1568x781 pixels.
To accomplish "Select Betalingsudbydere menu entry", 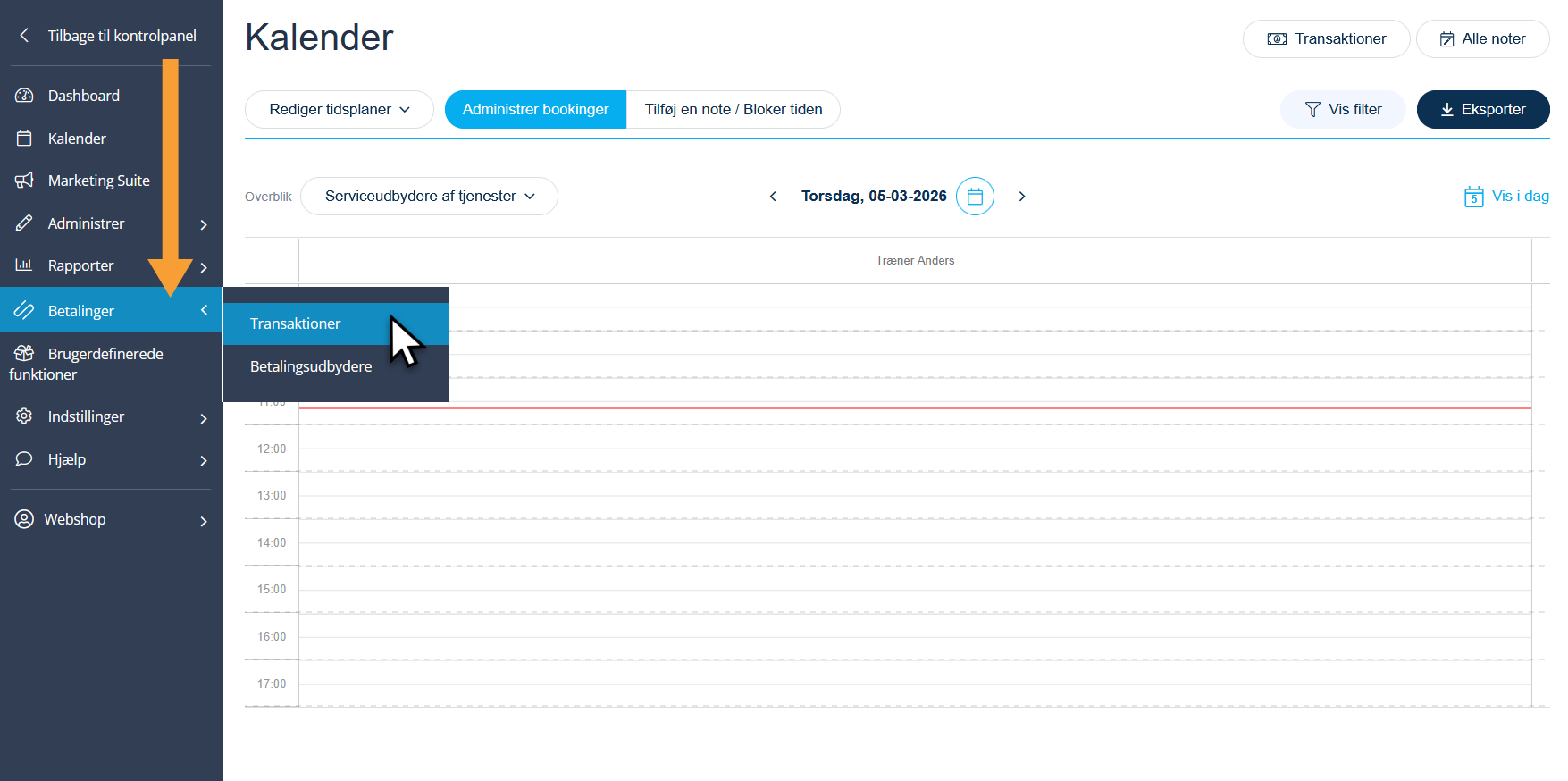I will [311, 366].
